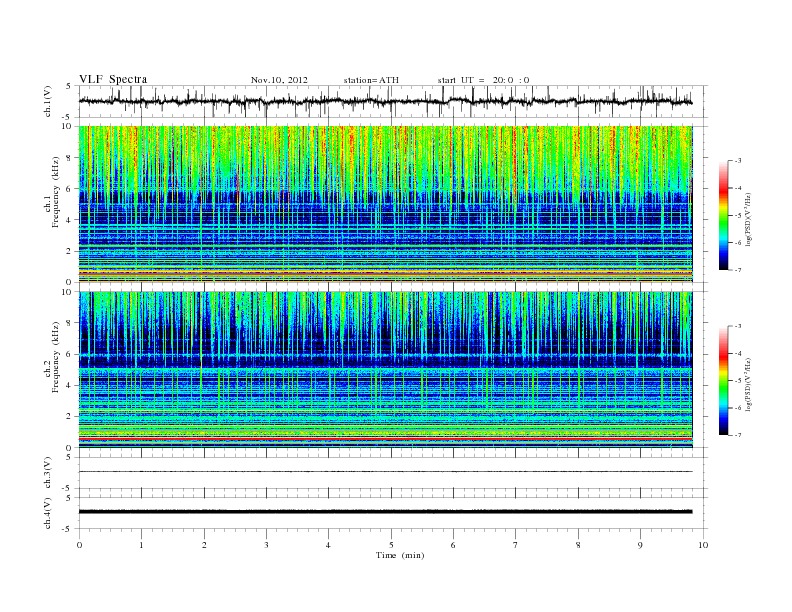Click inside the ch.1 spectrogram panel
This screenshot has height=612, width=792.
[x=385, y=204]
